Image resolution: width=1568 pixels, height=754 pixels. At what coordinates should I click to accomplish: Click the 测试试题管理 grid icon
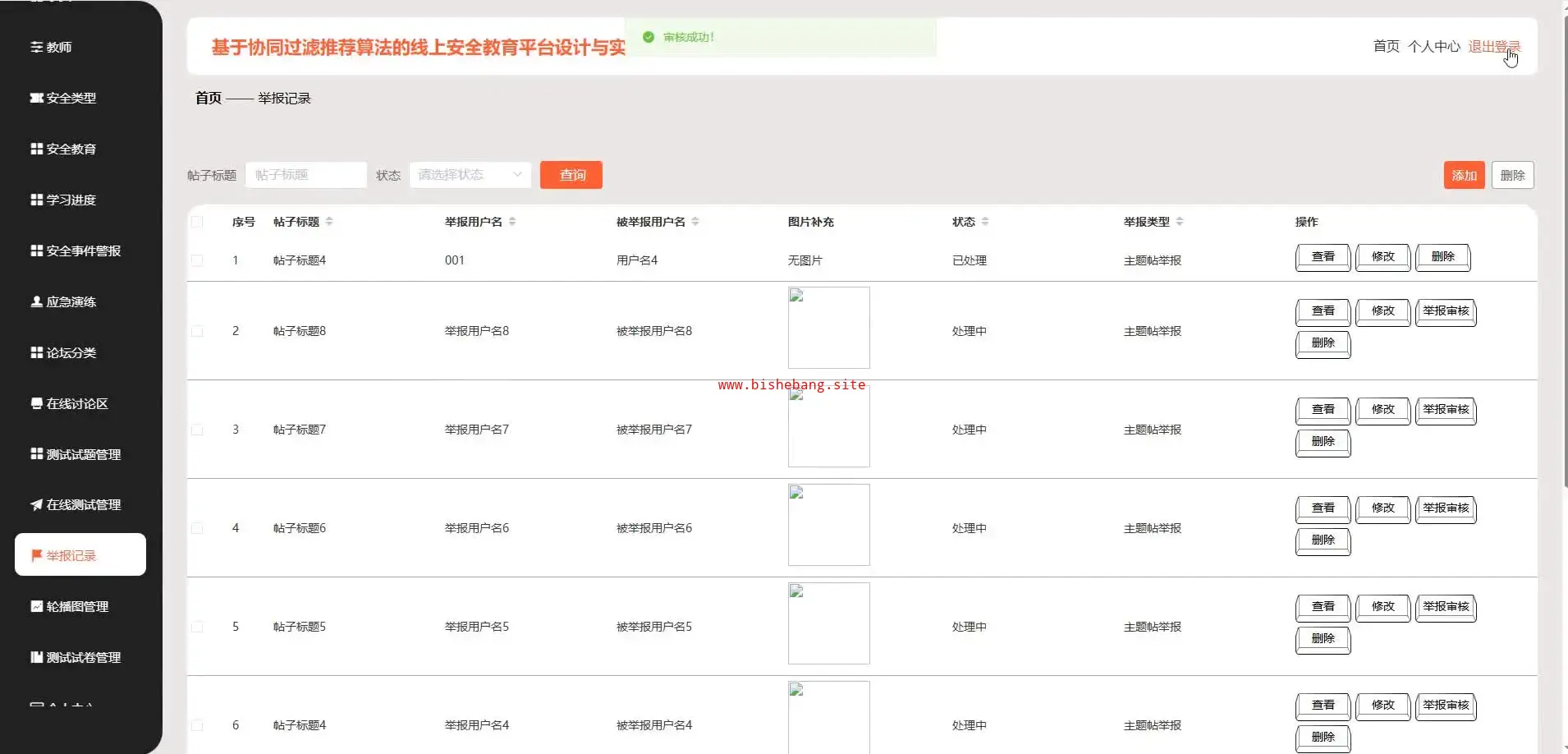click(x=36, y=454)
